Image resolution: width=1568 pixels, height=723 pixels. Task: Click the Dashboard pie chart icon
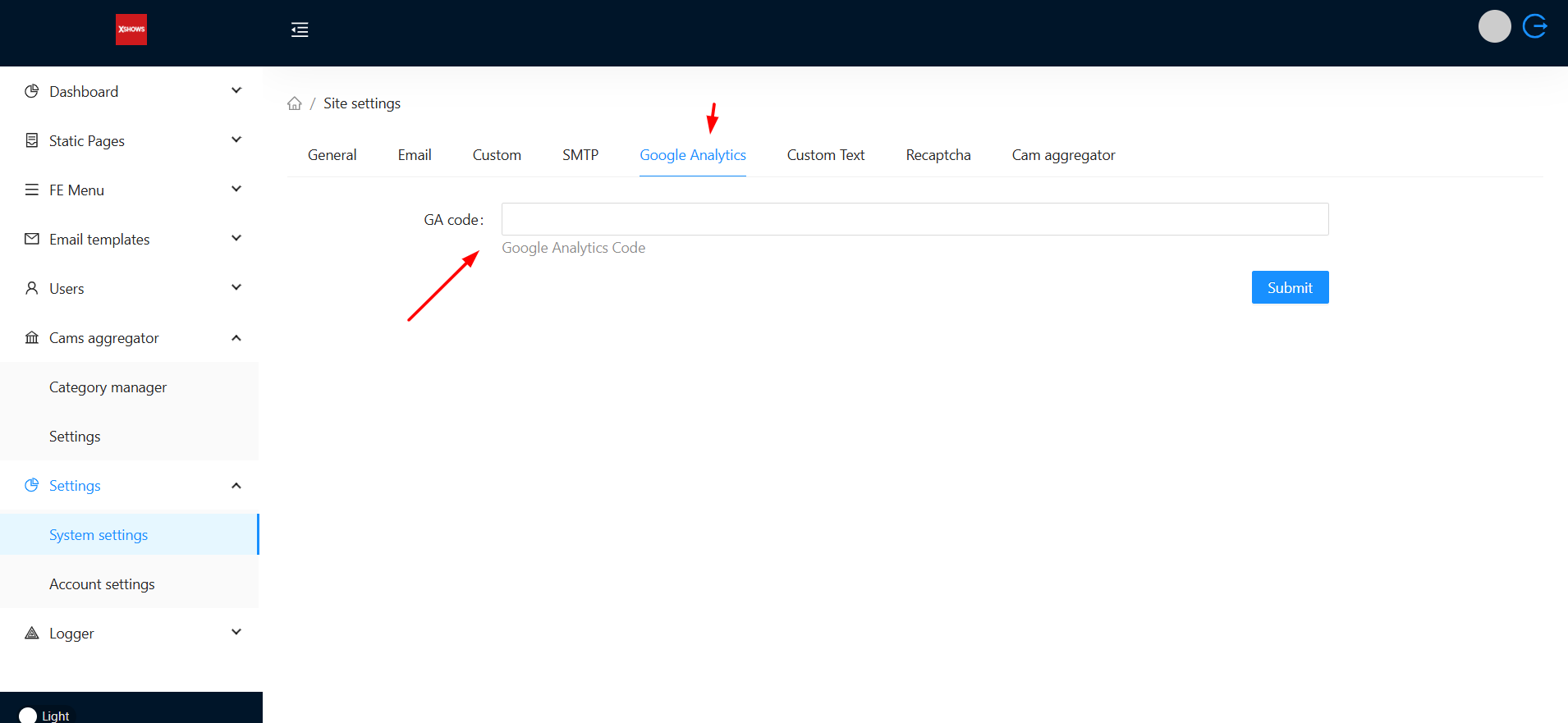32,91
